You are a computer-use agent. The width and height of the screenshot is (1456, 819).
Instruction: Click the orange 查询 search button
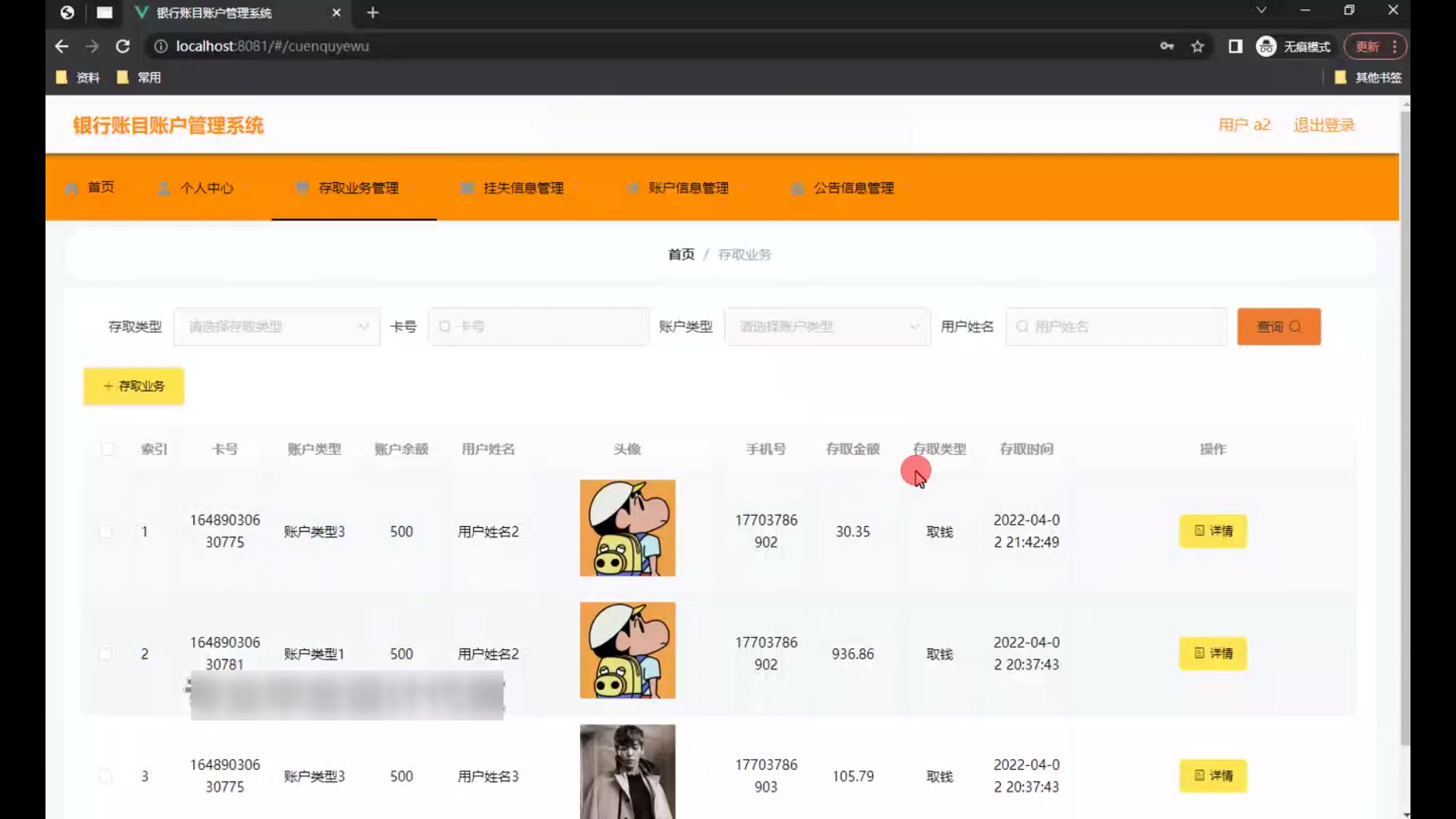(x=1279, y=327)
